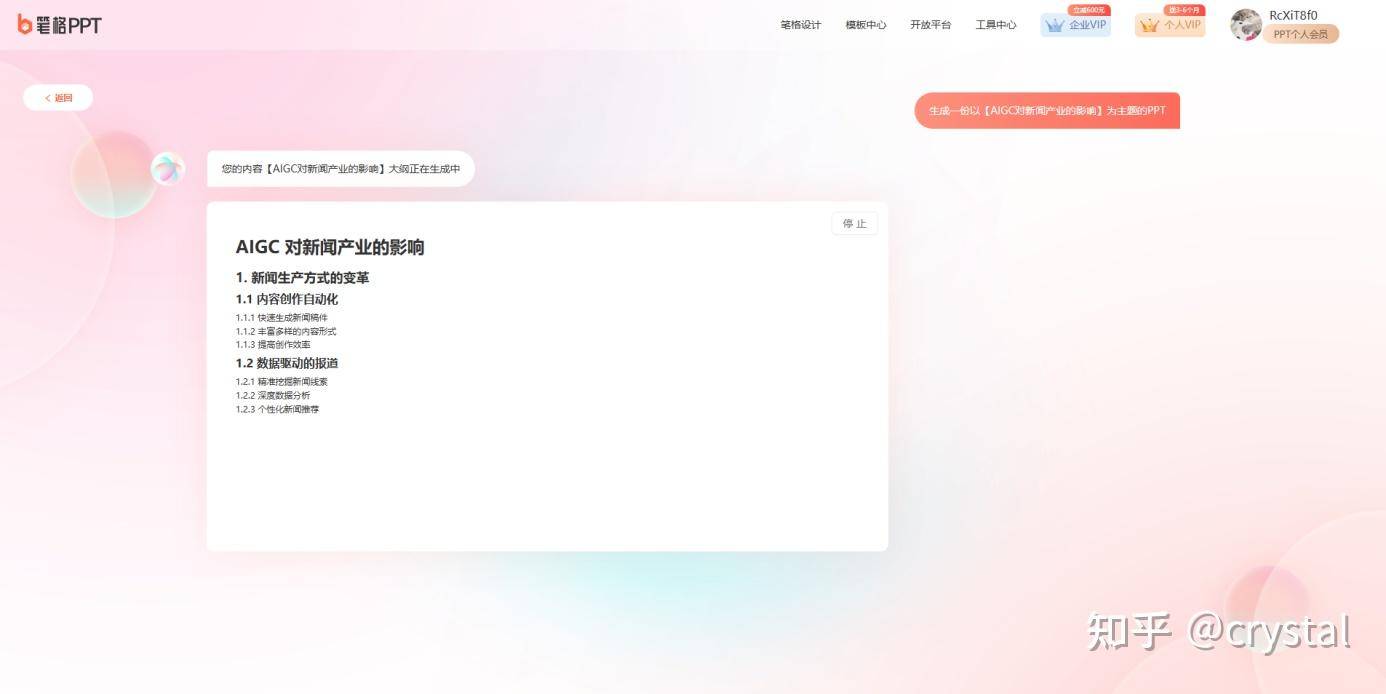Click the 立减600元 promo tag
Image resolution: width=1386 pixels, height=694 pixels.
[x=1089, y=10]
